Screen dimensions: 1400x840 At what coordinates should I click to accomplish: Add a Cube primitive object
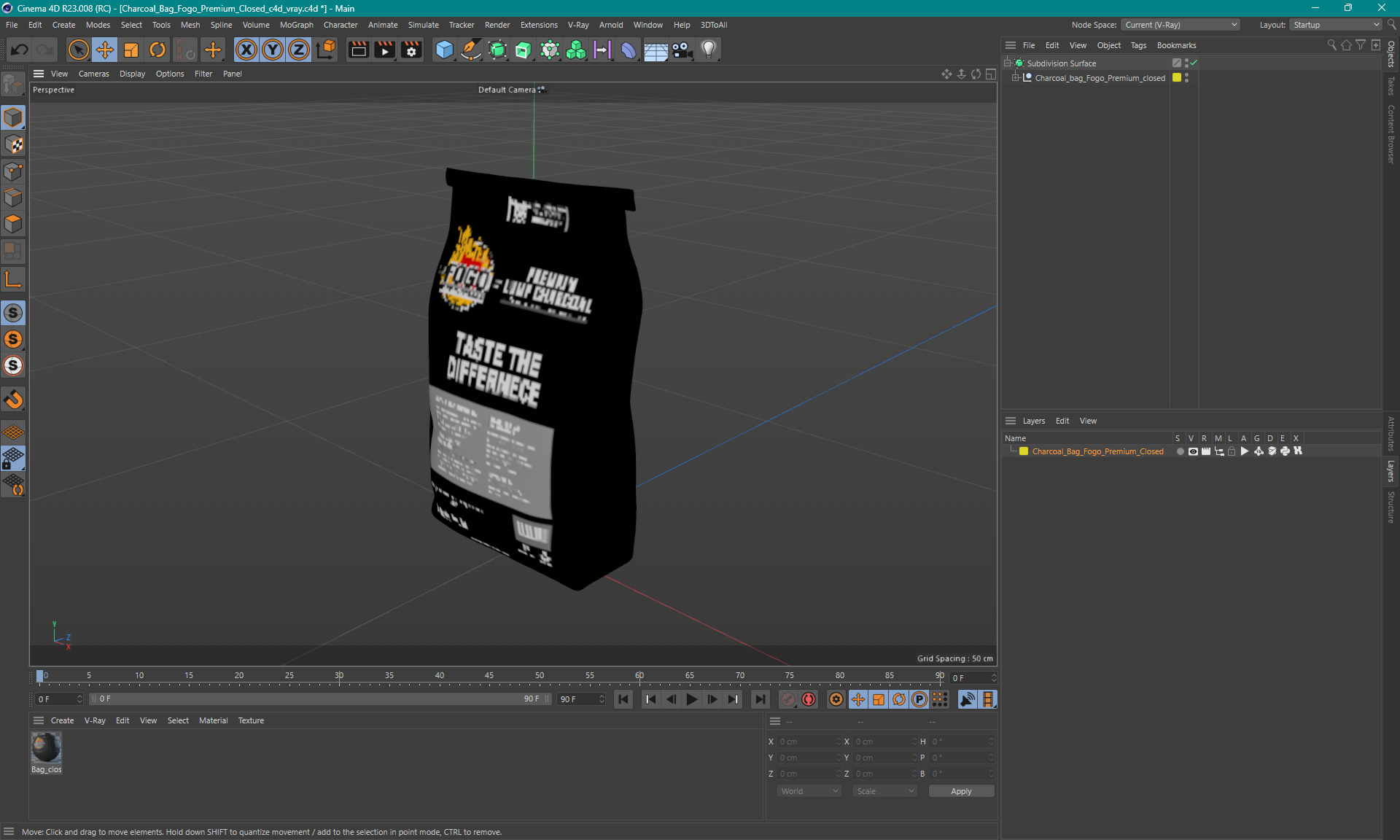444,50
